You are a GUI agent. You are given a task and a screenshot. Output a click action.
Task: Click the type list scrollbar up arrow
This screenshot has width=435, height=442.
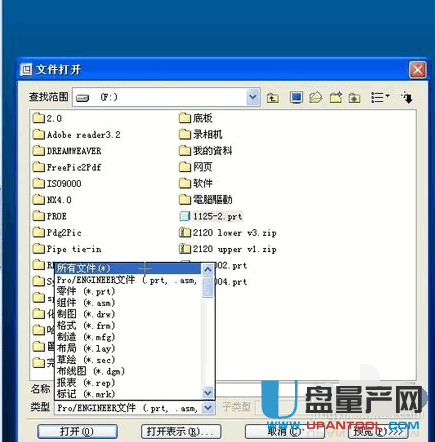pos(208,269)
